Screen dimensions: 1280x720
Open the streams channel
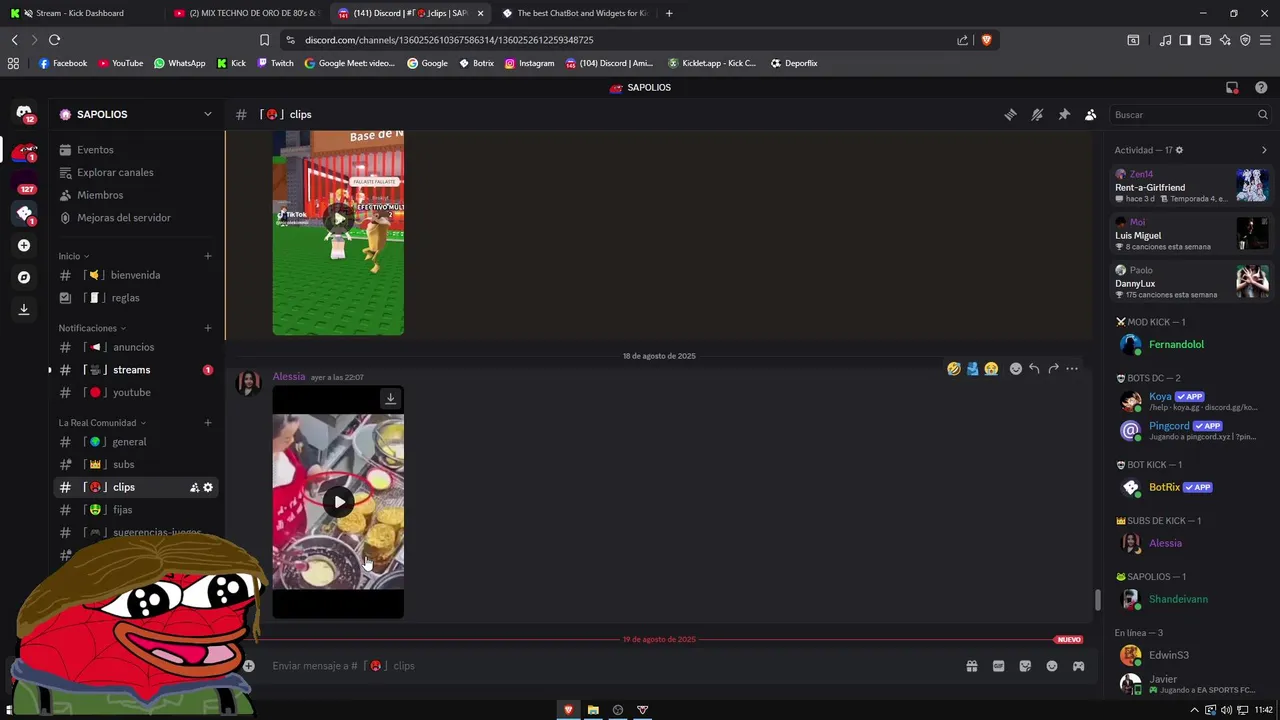pyautogui.click(x=135, y=370)
